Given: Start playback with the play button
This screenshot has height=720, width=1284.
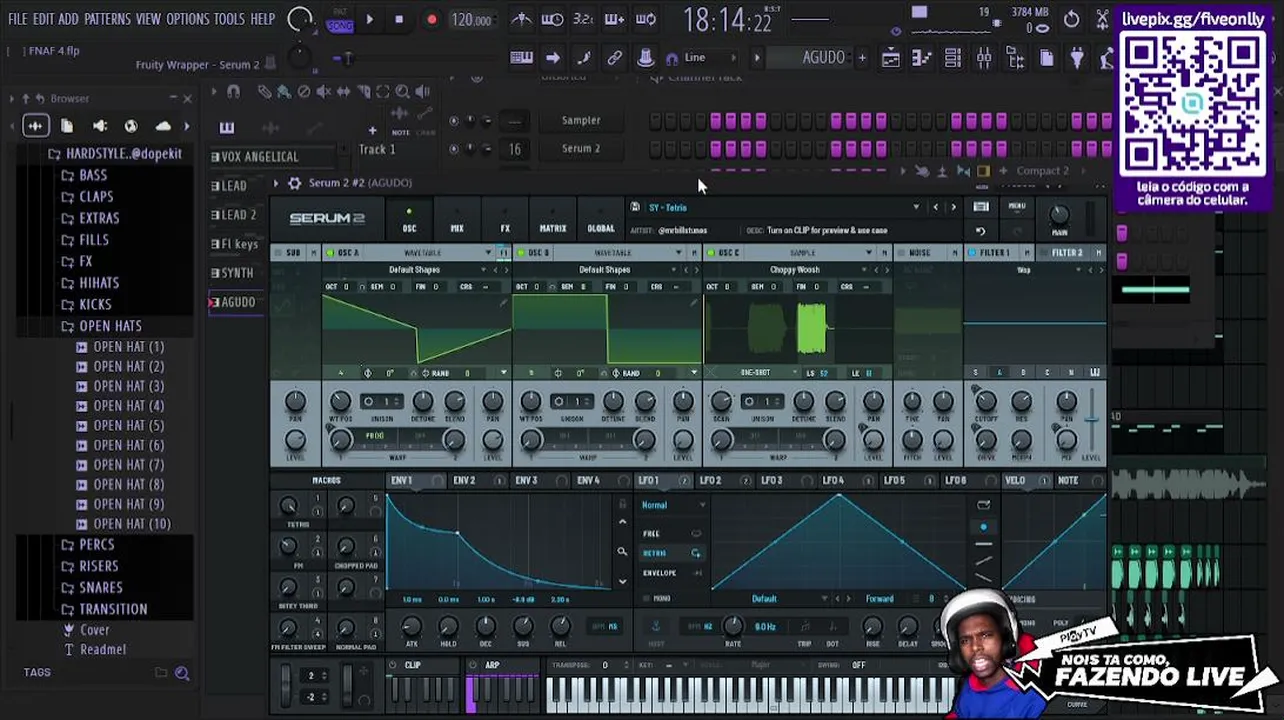Looking at the screenshot, I should point(369,19).
